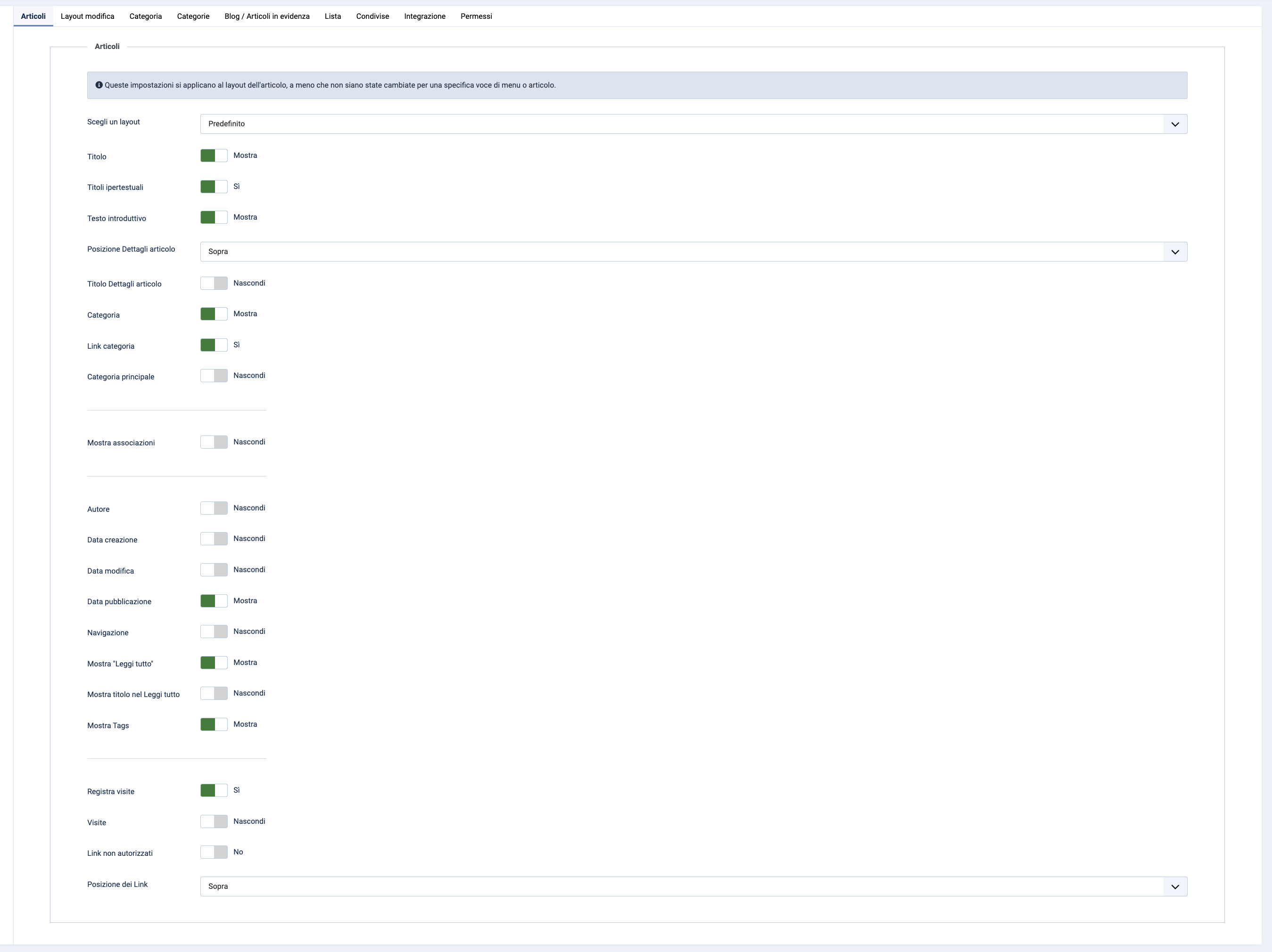Viewport: 1272px width, 952px height.
Task: Enable the Data creazione switch
Action: pyautogui.click(x=214, y=539)
